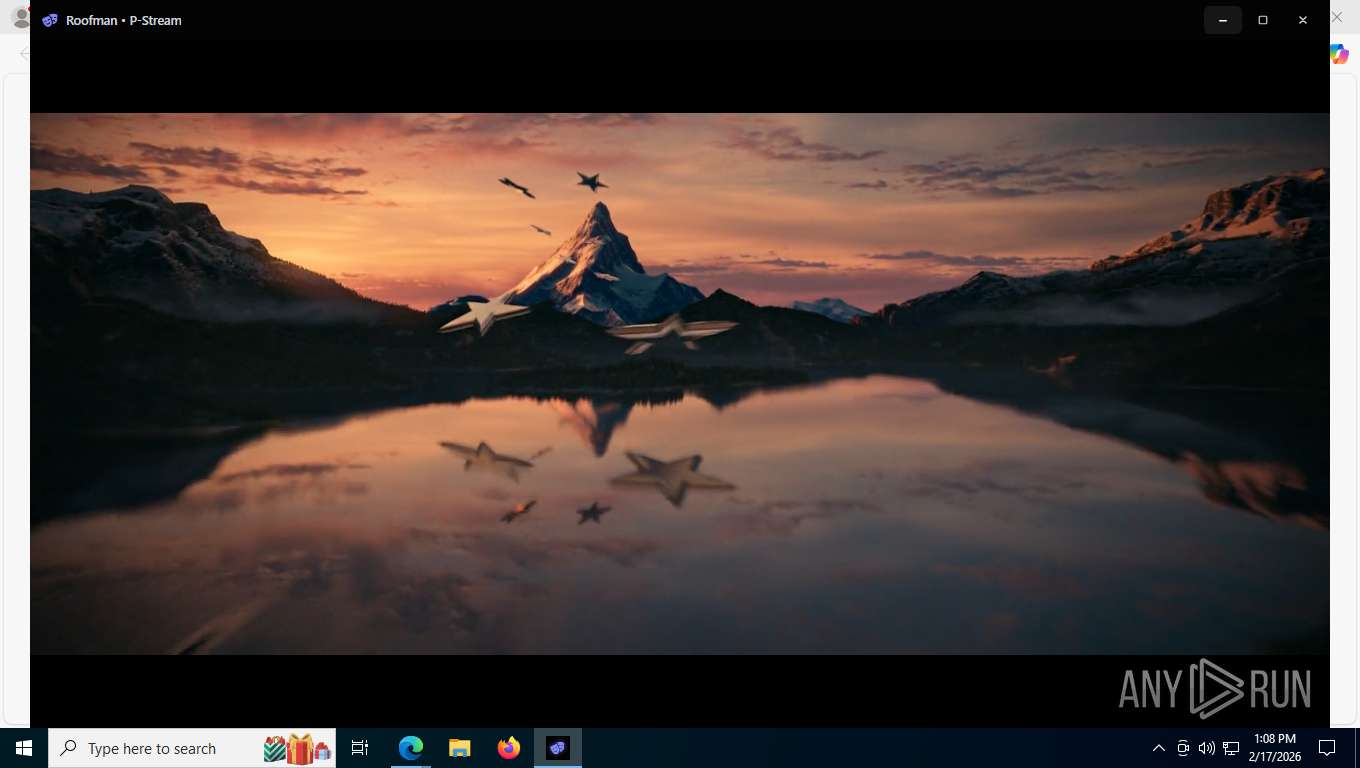Open Task View from the taskbar
The image size is (1360, 768).
point(360,748)
